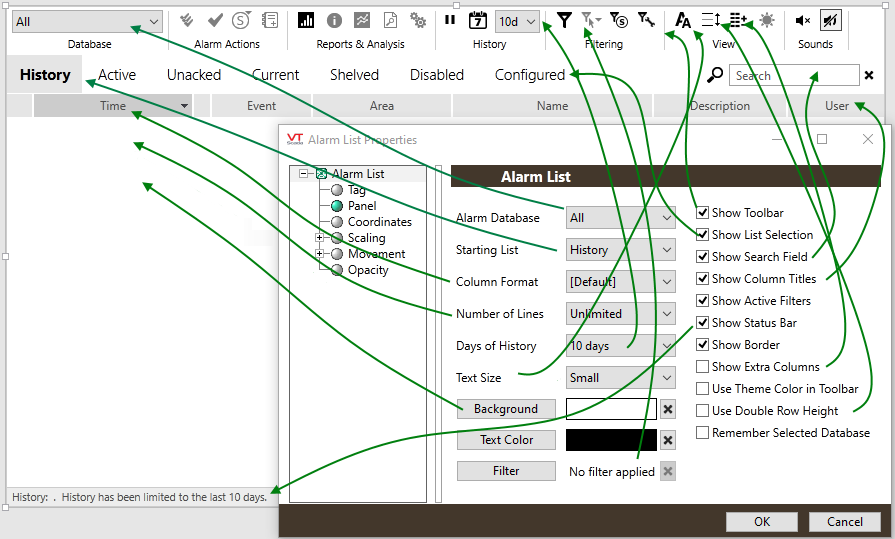The height and width of the screenshot is (539, 895).
Task: Click the acknowledge alarm checkmark icon
Action: click(x=214, y=20)
